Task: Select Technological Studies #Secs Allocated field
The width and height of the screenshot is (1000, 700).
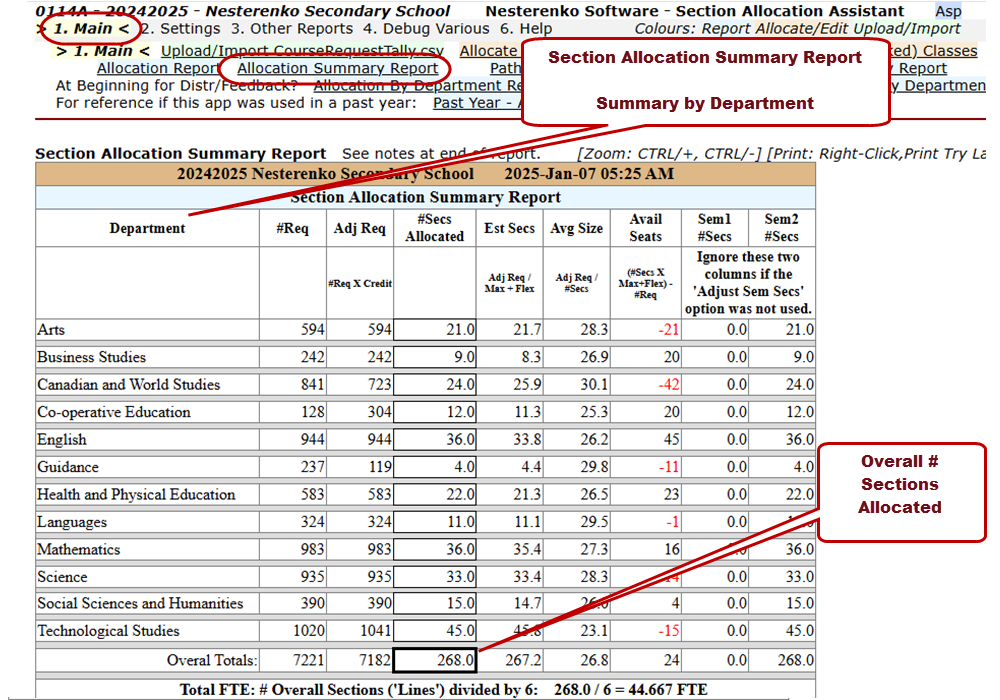Action: coord(435,631)
